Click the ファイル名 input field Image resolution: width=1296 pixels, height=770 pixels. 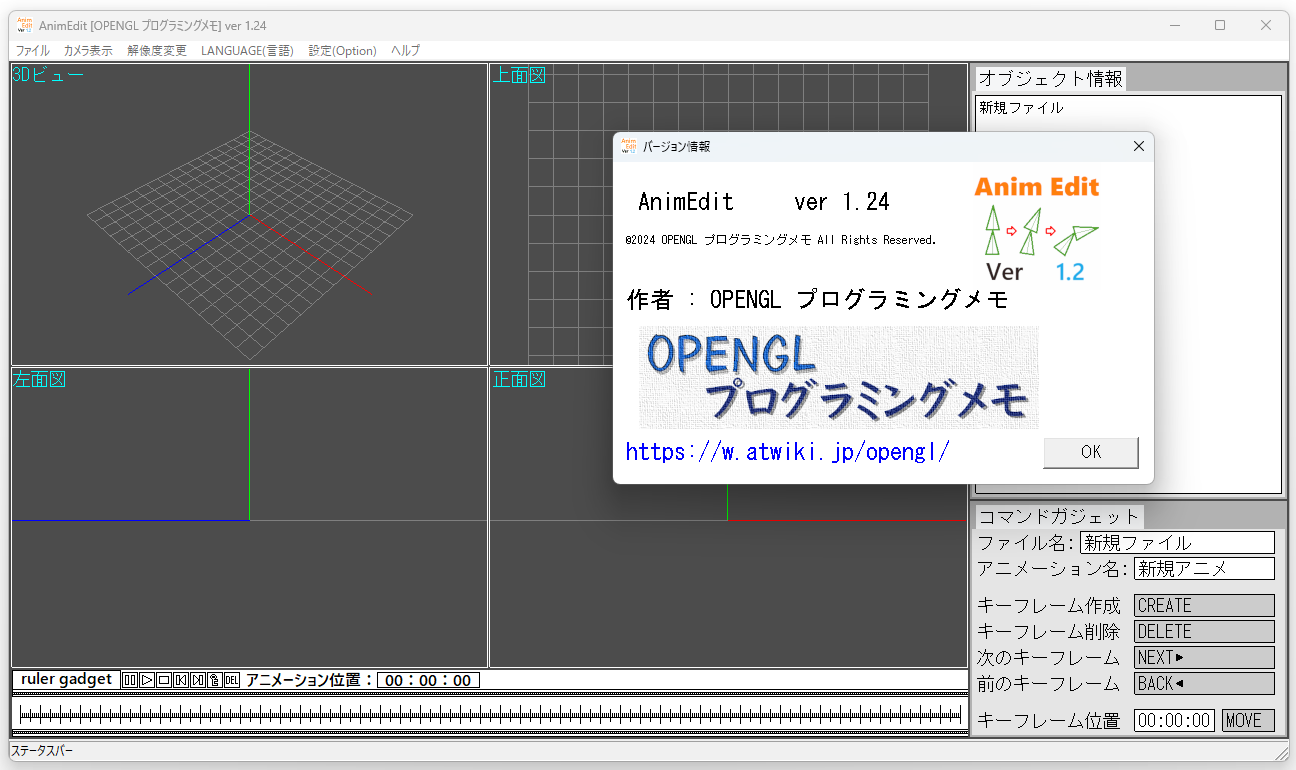pos(1177,543)
